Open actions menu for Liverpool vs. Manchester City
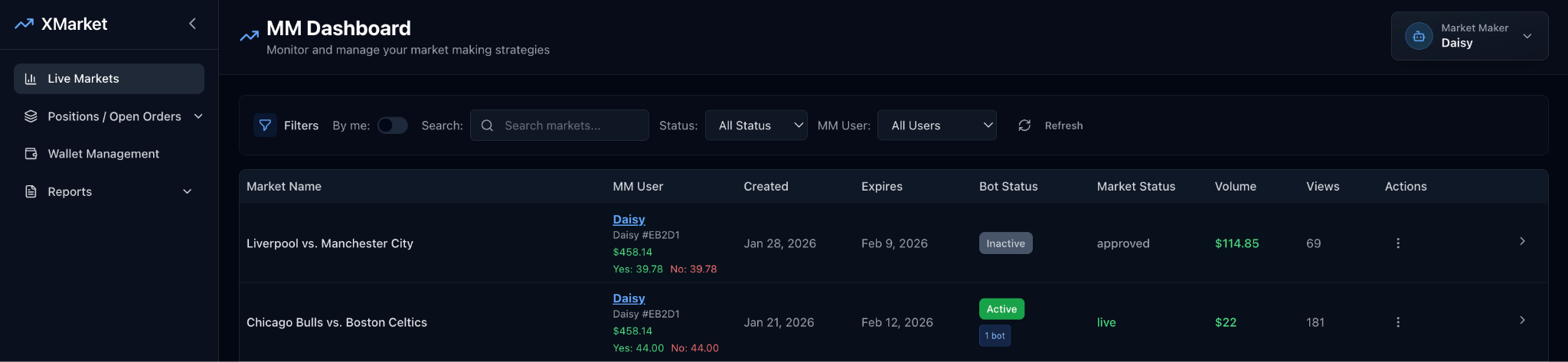1568x362 pixels. pos(1397,243)
